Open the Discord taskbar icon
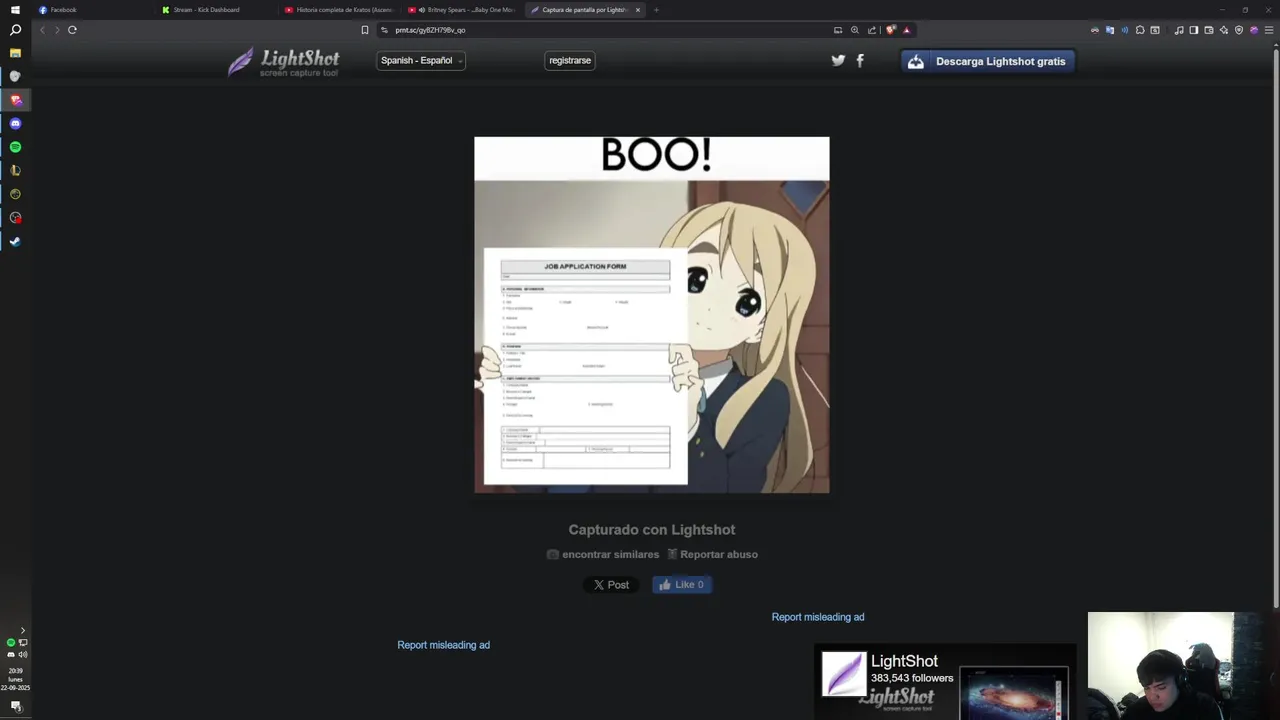The height and width of the screenshot is (720, 1280). pos(15,123)
